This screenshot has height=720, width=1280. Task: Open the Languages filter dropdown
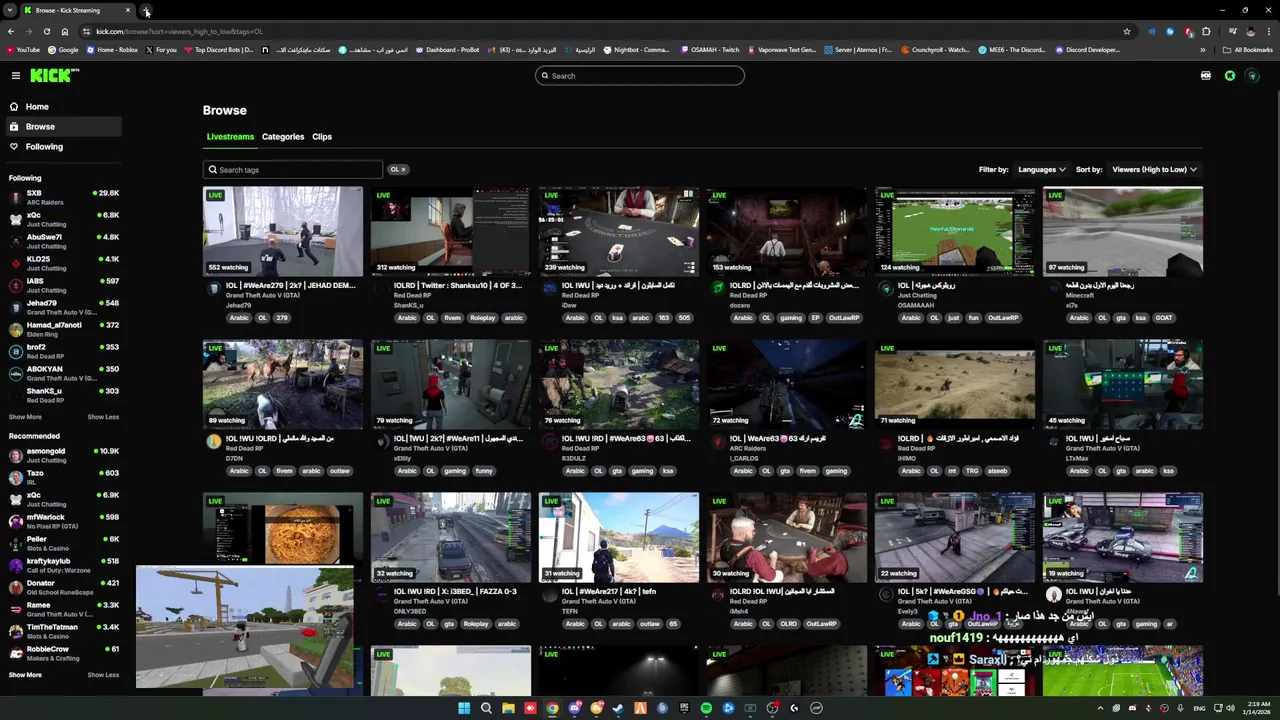pyautogui.click(x=1041, y=169)
